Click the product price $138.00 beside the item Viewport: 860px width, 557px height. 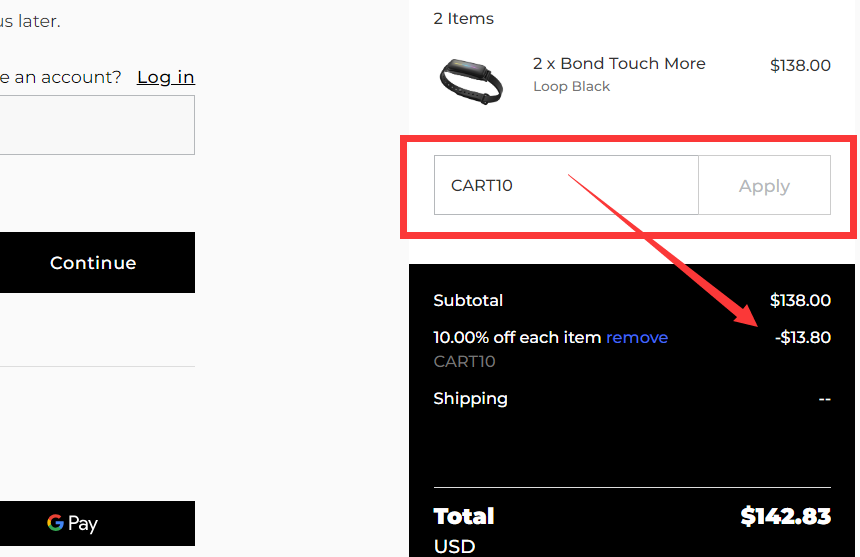pos(800,65)
